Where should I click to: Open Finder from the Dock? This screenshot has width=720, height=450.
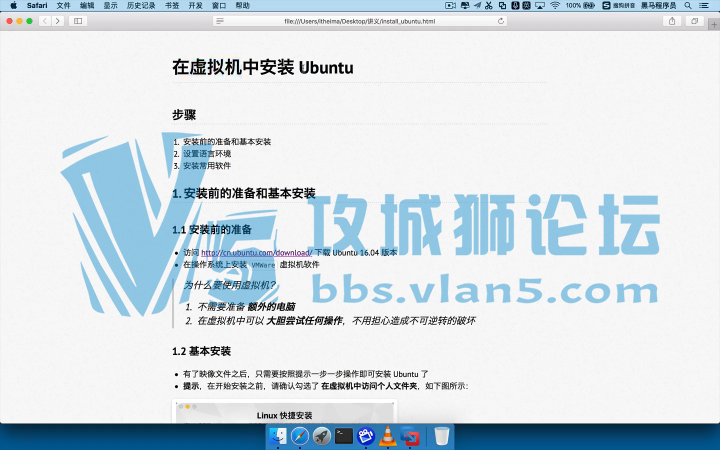pyautogui.click(x=278, y=436)
